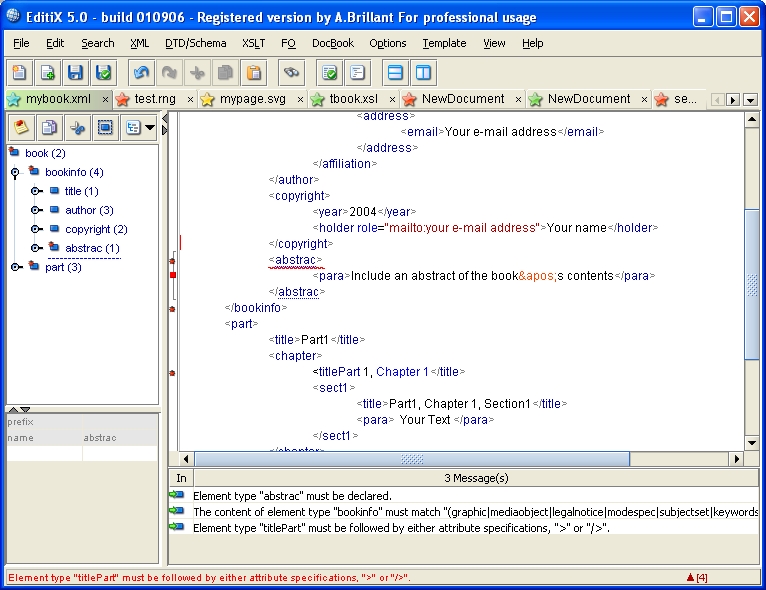Save the document with floppy icon

(75, 73)
